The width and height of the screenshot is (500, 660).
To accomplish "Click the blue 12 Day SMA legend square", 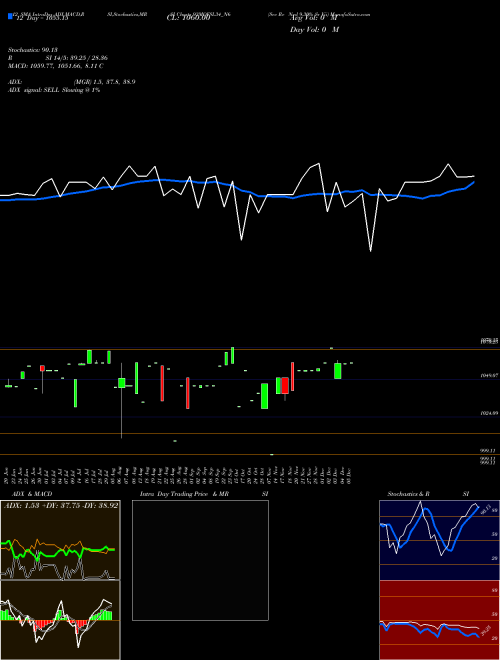I will pyautogui.click(x=11, y=17).
